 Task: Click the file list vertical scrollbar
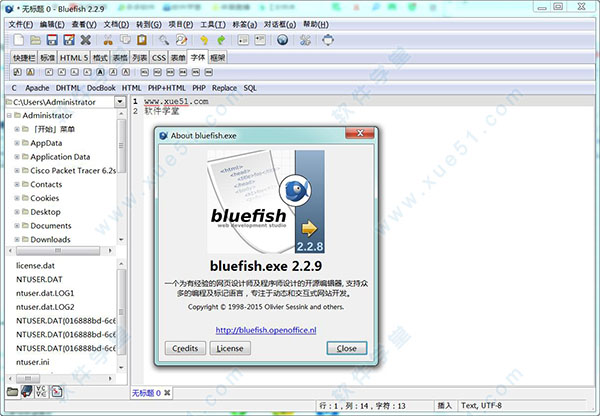click(121, 312)
